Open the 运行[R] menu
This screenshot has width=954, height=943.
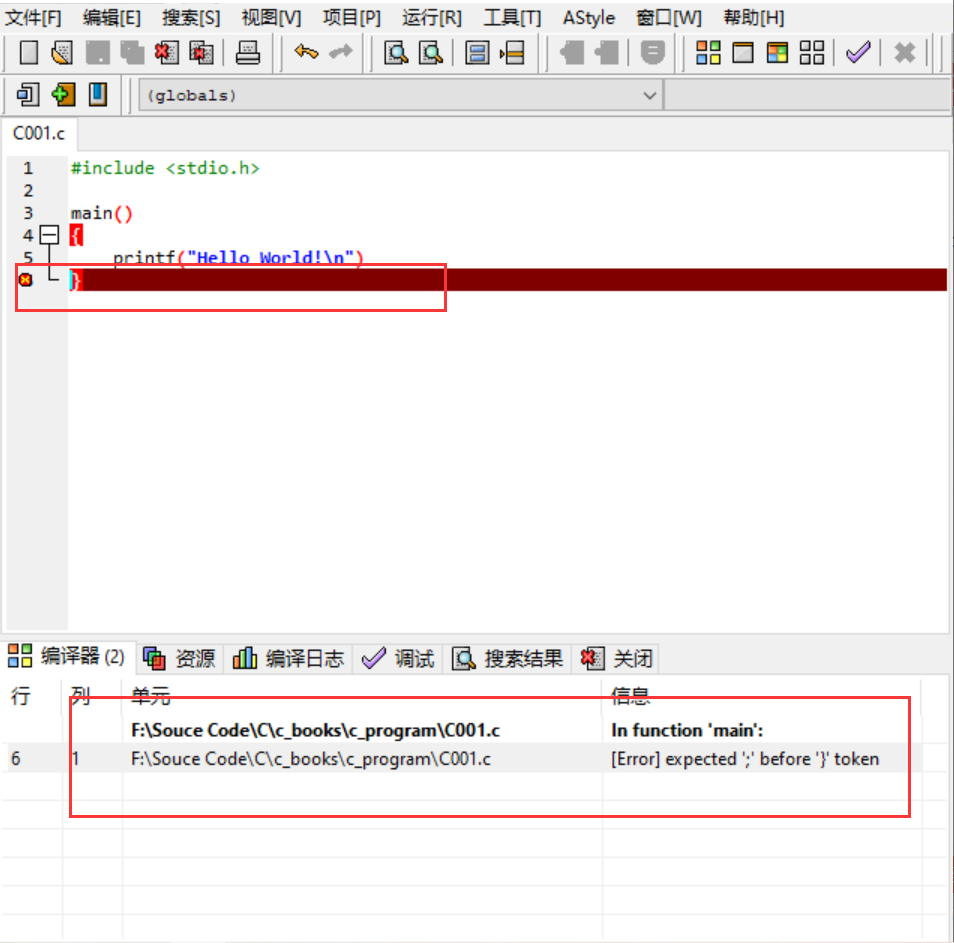(432, 18)
